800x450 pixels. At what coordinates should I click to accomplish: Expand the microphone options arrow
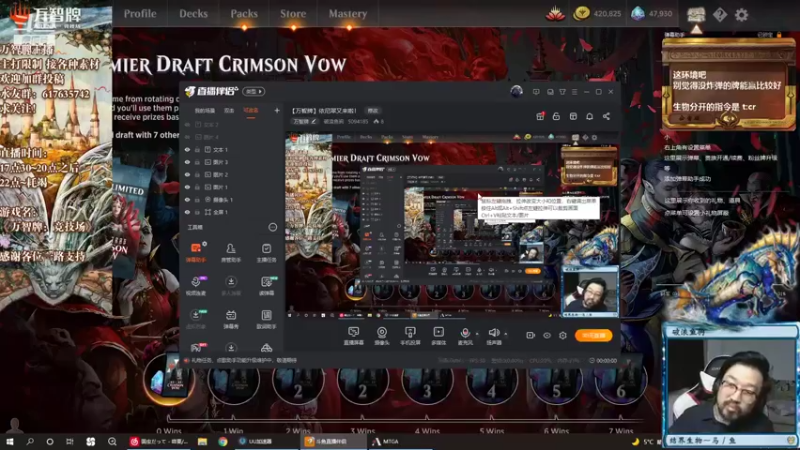(x=477, y=334)
